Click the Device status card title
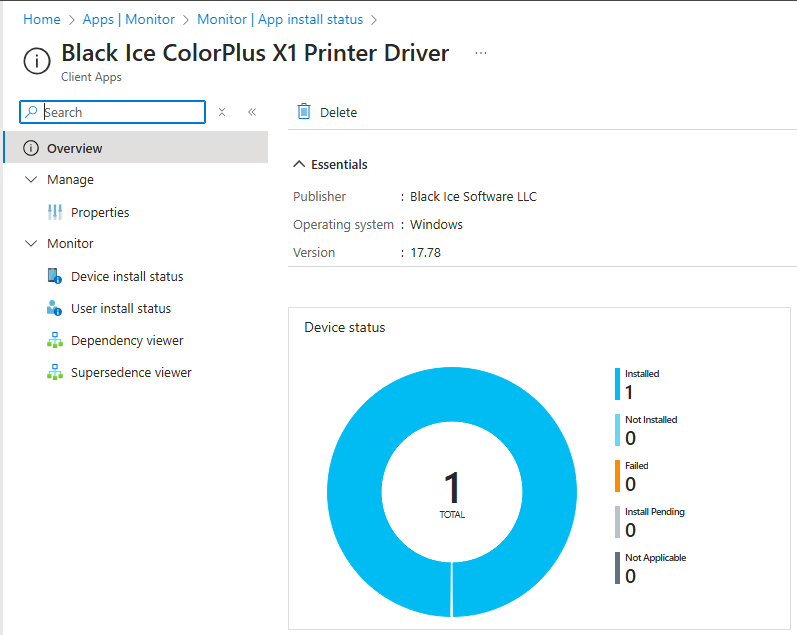Screen dimensions: 797x635 coord(345,327)
